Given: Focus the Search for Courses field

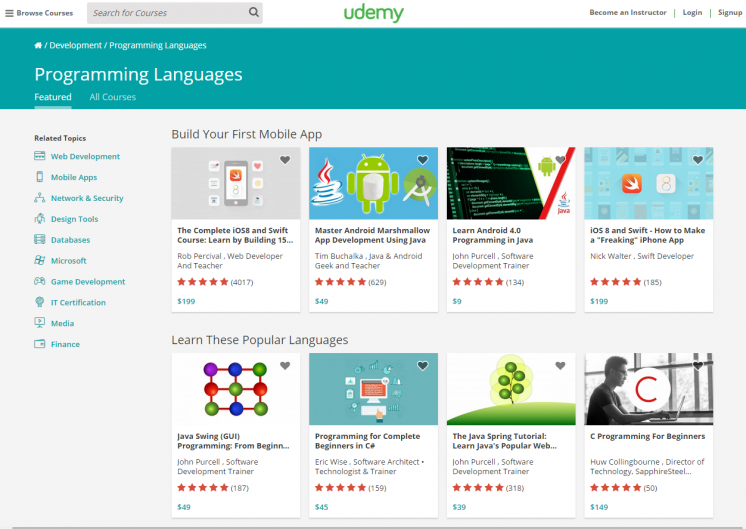Looking at the screenshot, I should tap(175, 13).
